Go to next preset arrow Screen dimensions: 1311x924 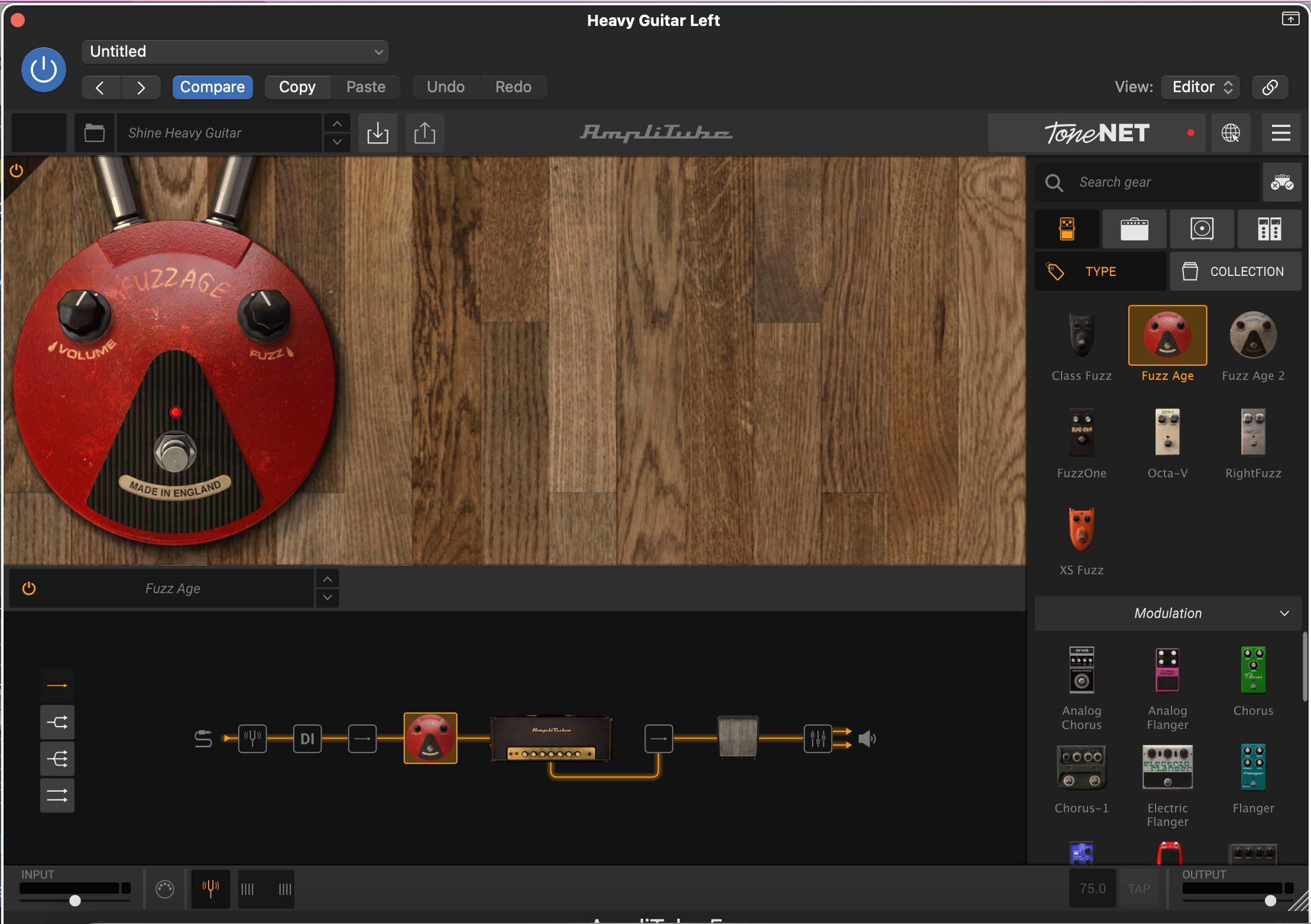tap(141, 87)
